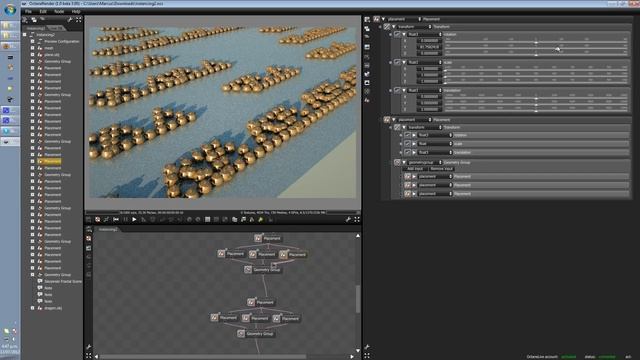Click the Add input button

415,169
